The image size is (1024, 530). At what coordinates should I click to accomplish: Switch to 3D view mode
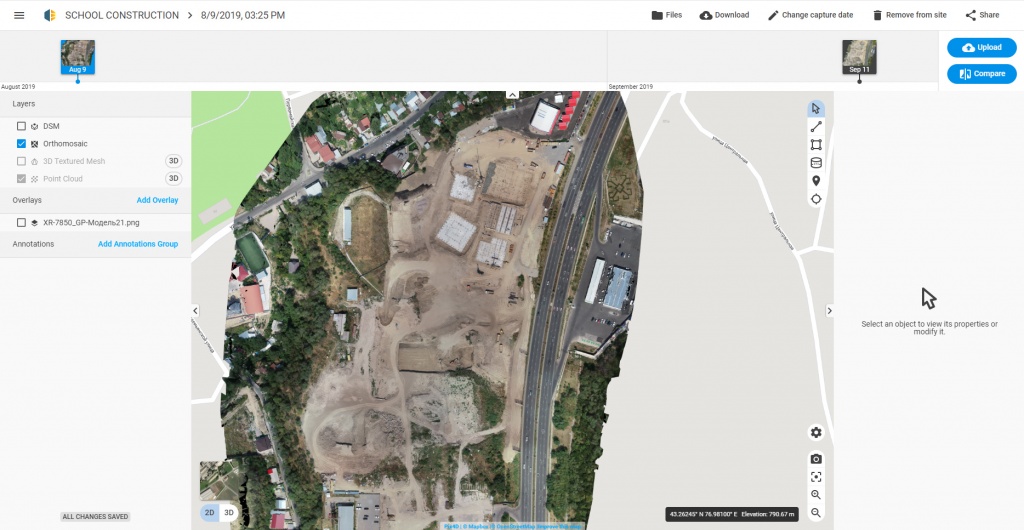[x=229, y=513]
